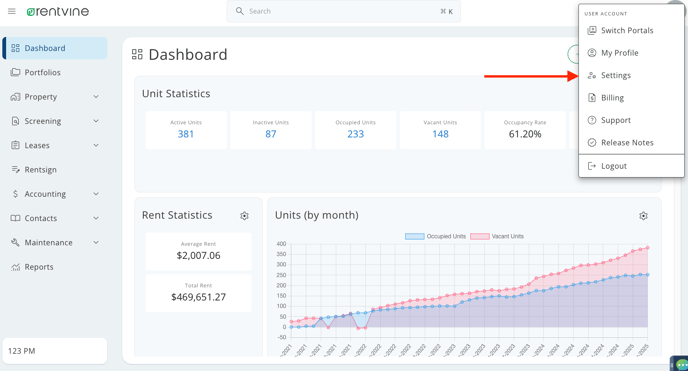Click the 123 PM account box
Viewport: 688px width, 371px height.
point(55,351)
